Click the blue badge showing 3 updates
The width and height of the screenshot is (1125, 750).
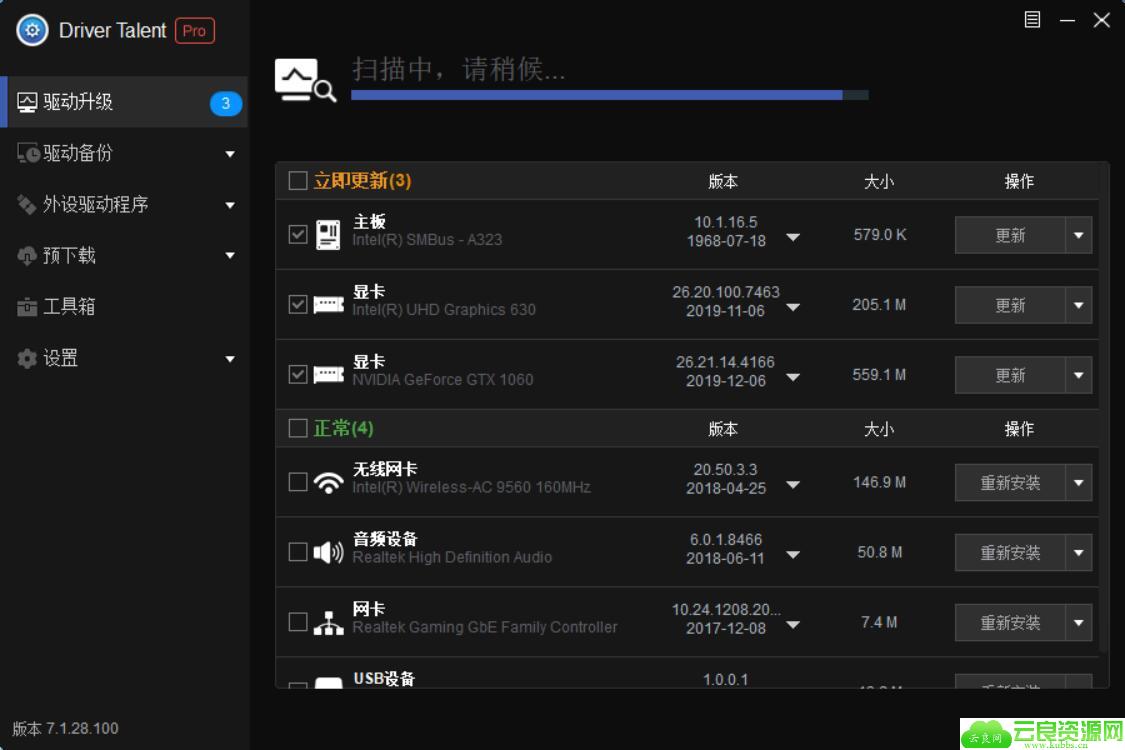225,103
